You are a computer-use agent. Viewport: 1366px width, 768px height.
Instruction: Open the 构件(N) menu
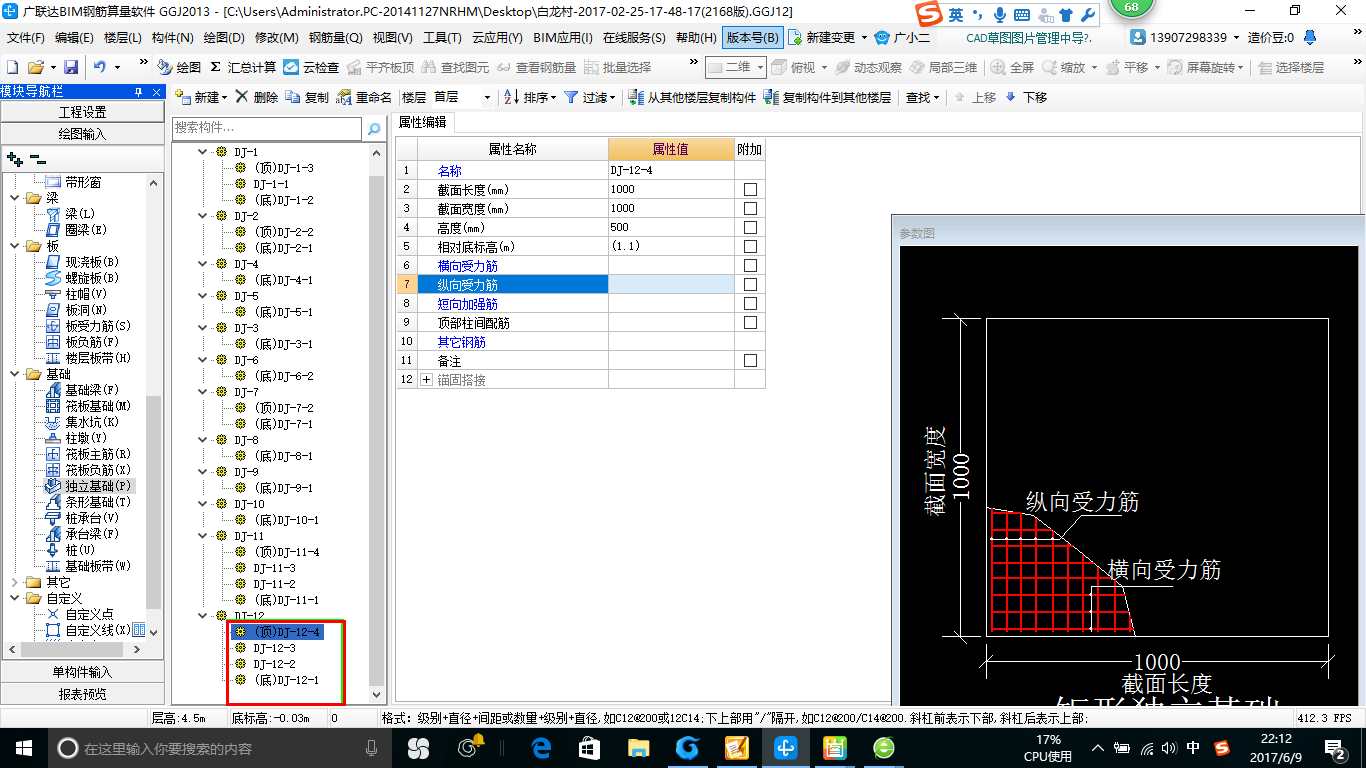pyautogui.click(x=172, y=37)
